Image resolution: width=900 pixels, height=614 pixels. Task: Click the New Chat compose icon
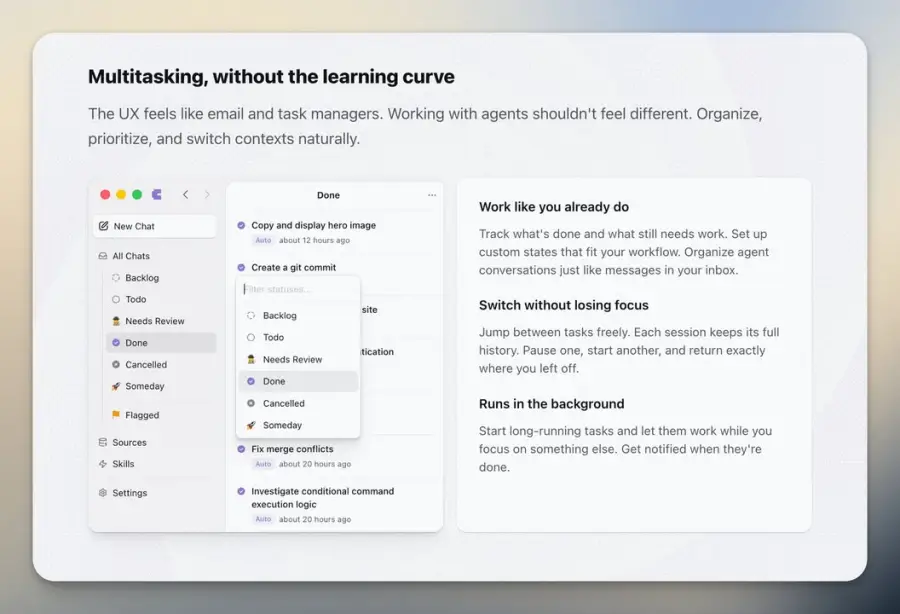point(103,226)
